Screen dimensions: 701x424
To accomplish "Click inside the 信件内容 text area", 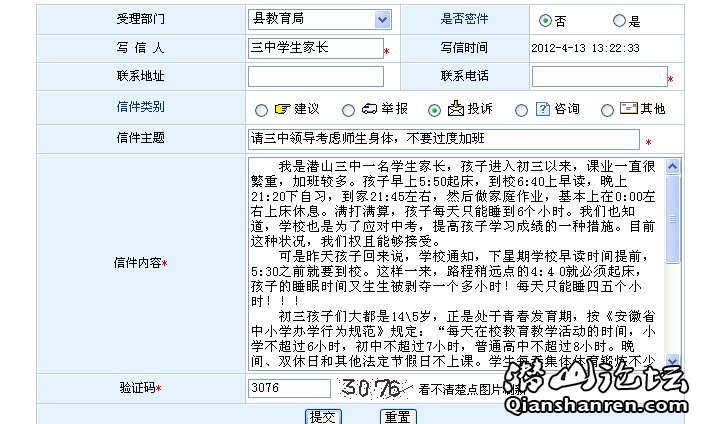I will [x=456, y=264].
